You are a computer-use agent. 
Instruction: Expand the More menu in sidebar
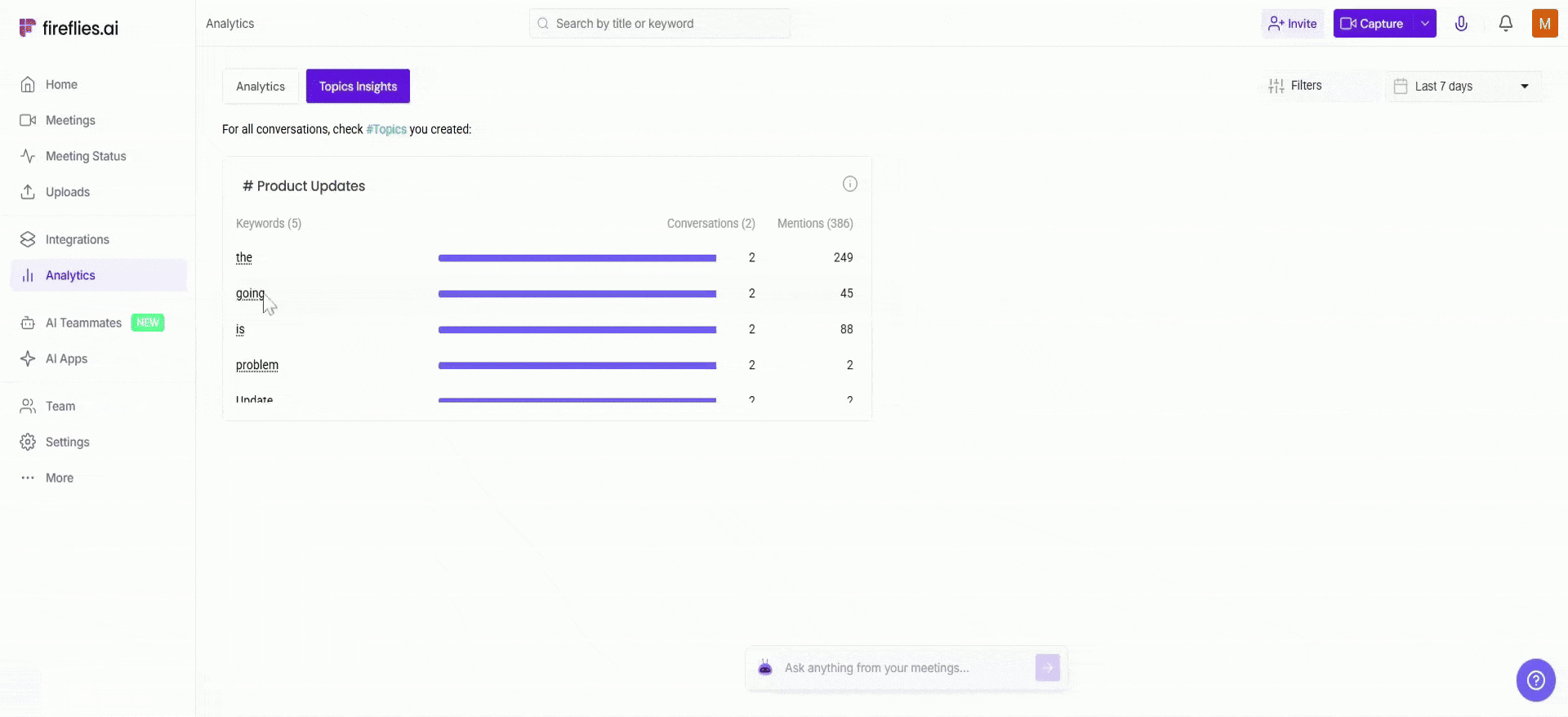tap(59, 478)
